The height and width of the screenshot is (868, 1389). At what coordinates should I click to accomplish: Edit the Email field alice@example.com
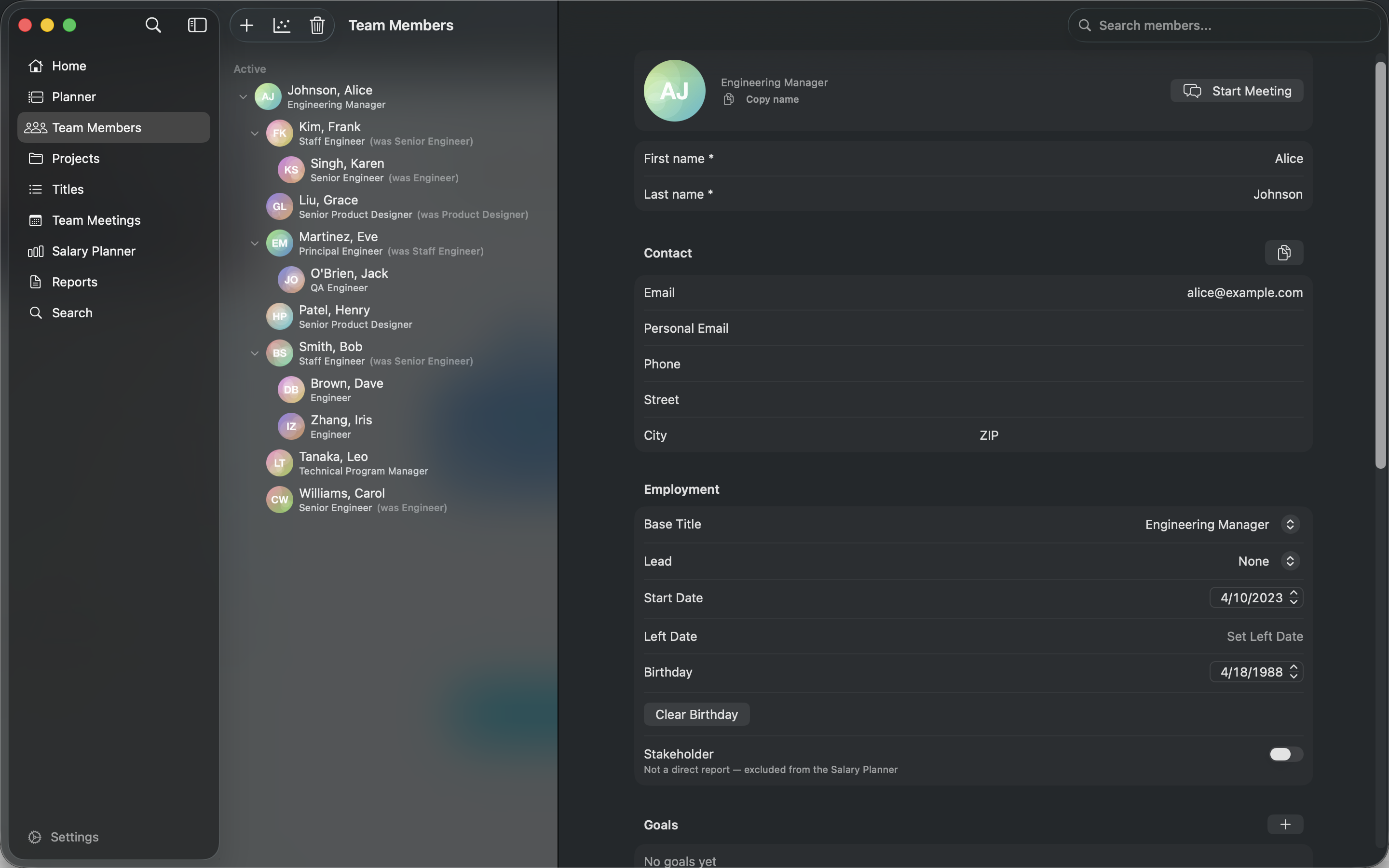(x=973, y=293)
